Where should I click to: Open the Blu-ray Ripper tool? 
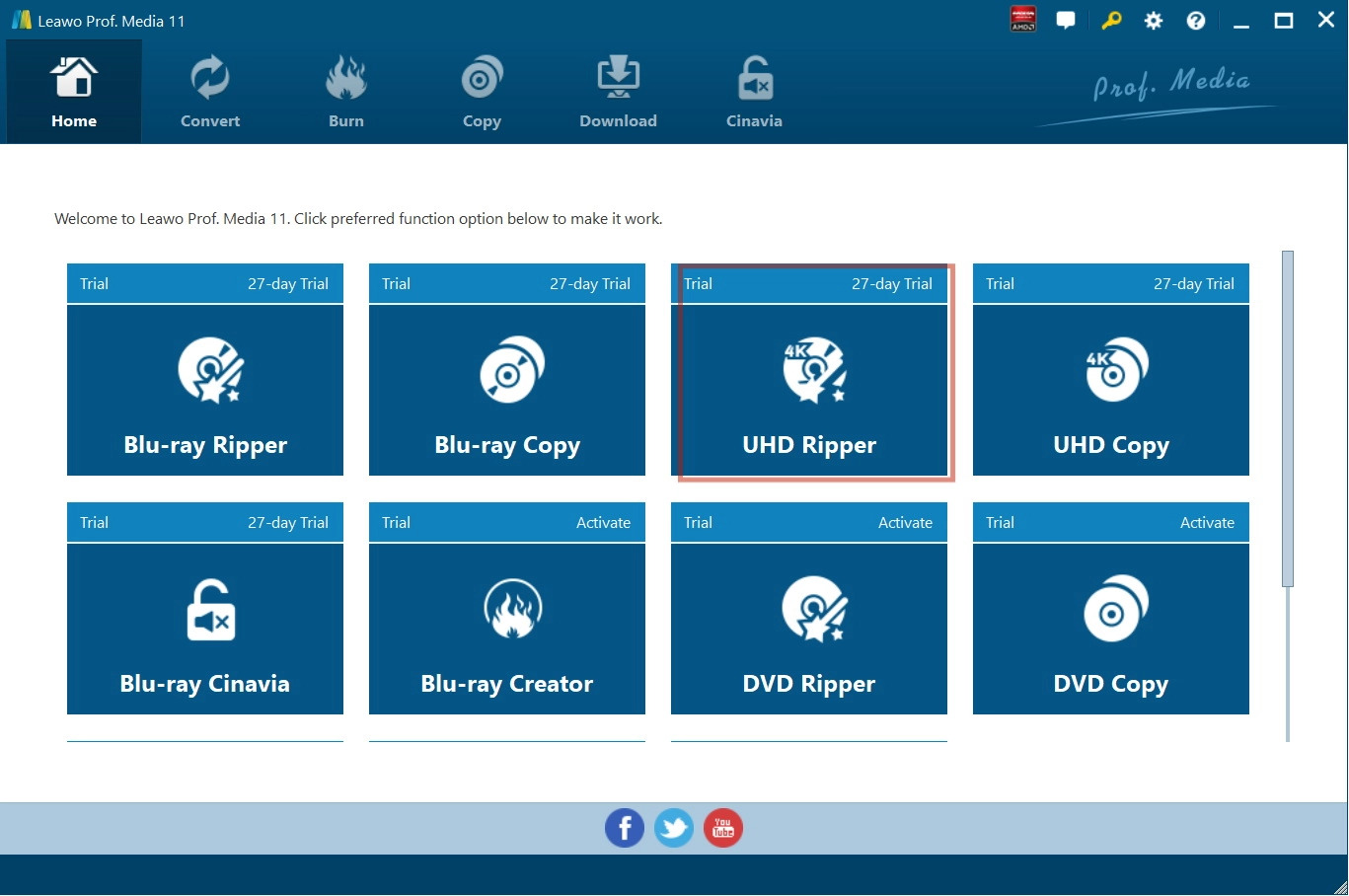[x=204, y=390]
